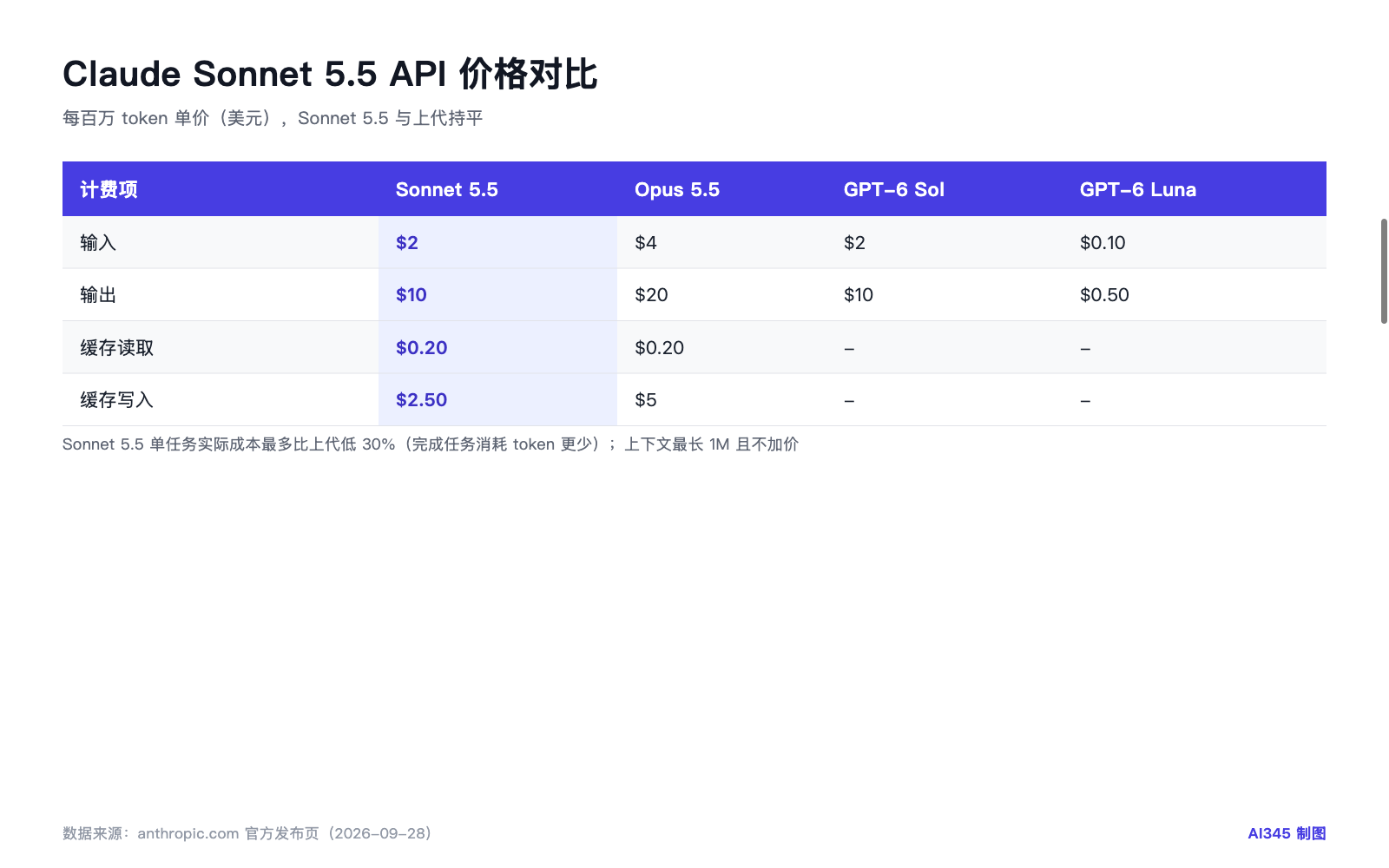The width and height of the screenshot is (1389, 868).
Task: Select the 输入 row label
Action: [x=98, y=243]
